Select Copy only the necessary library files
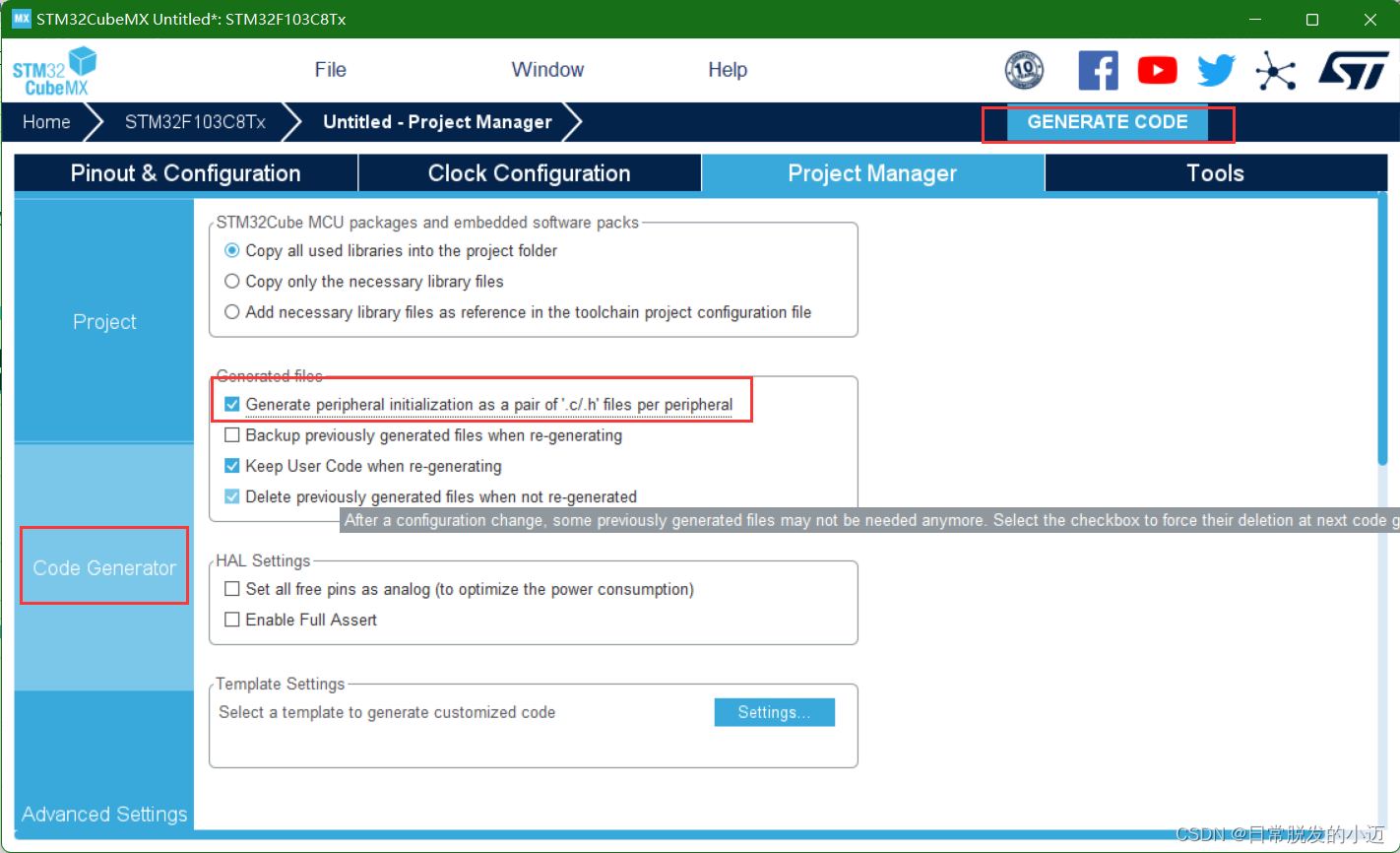The width and height of the screenshot is (1400, 853). click(232, 282)
